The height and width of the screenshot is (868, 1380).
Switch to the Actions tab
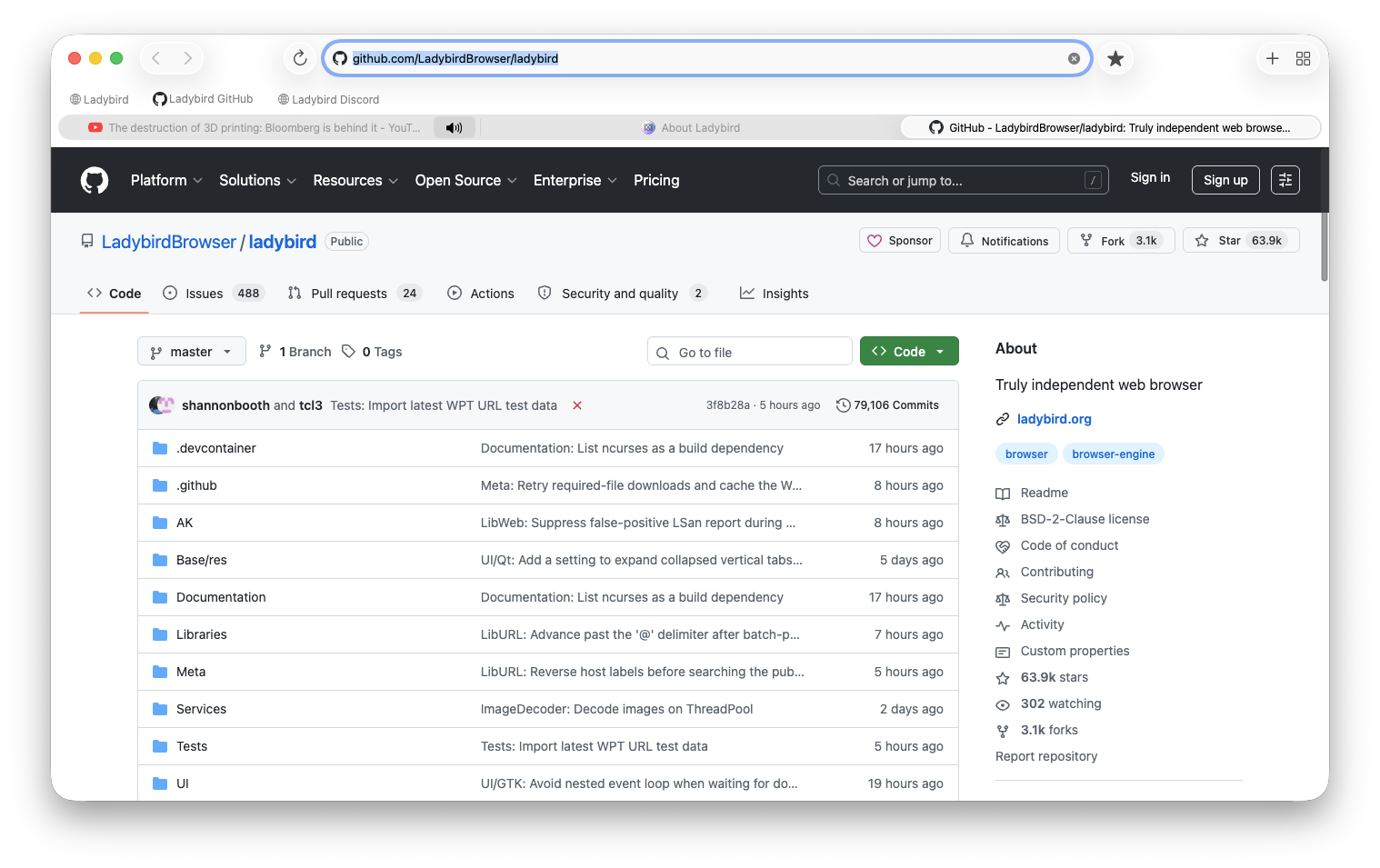point(481,293)
